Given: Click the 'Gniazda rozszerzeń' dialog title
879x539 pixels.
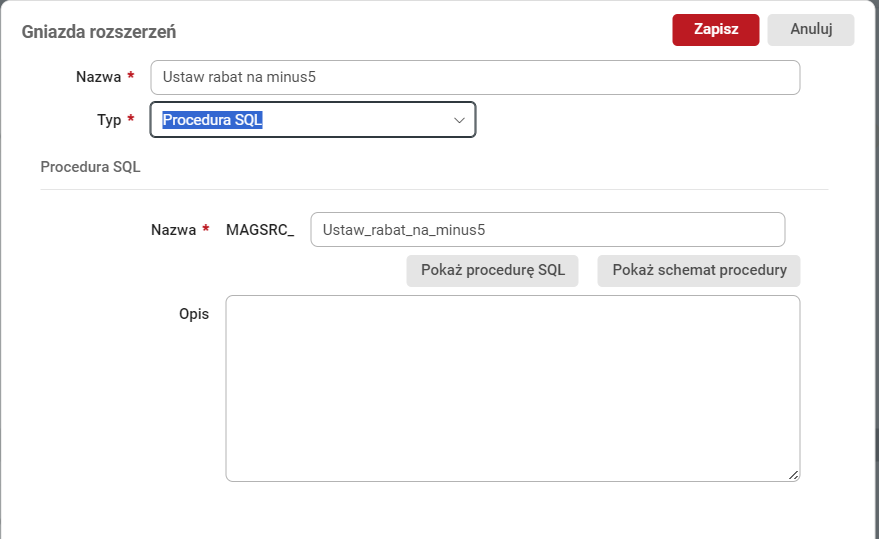Looking at the screenshot, I should 99,31.
